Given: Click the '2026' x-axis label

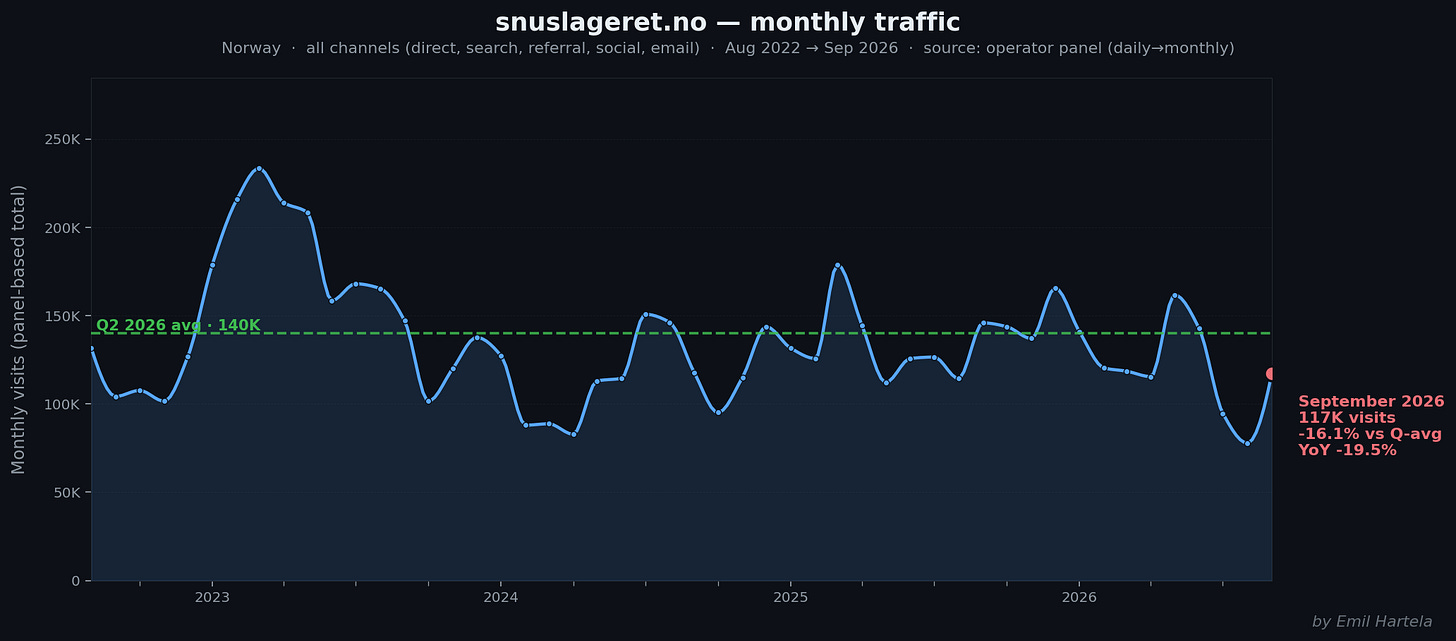Looking at the screenshot, I should click(x=1079, y=597).
